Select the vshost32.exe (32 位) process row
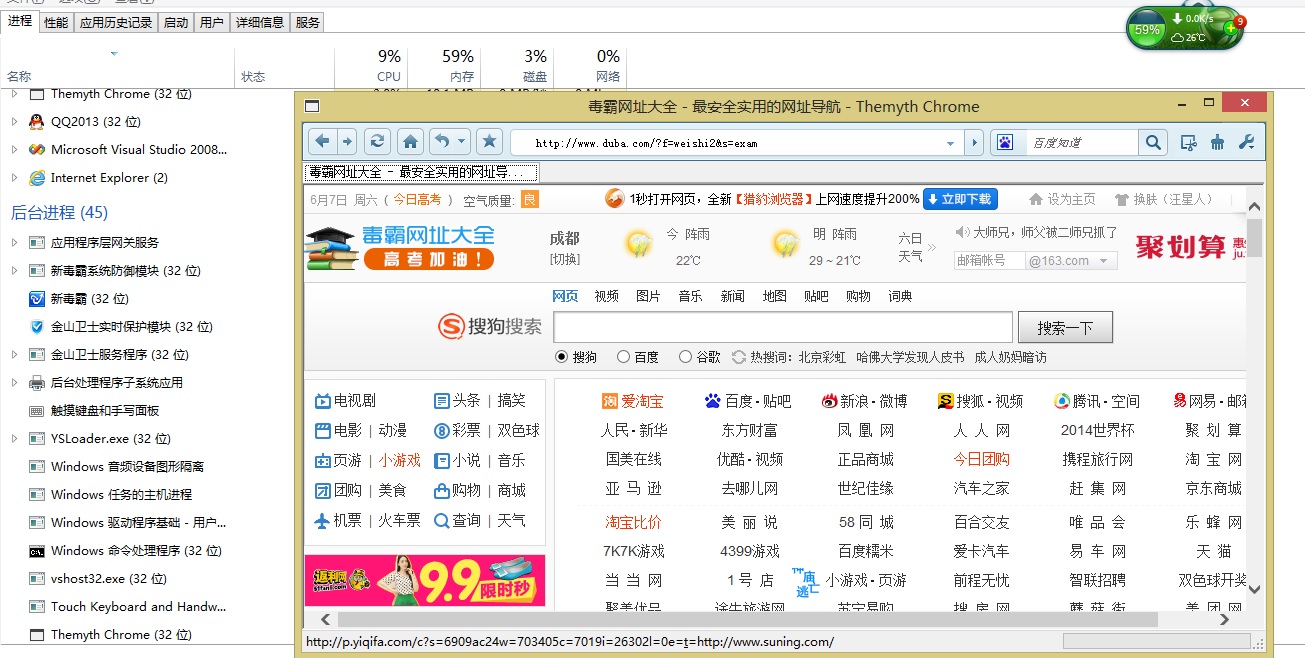Viewport: 1305px width, 658px height. 109,579
